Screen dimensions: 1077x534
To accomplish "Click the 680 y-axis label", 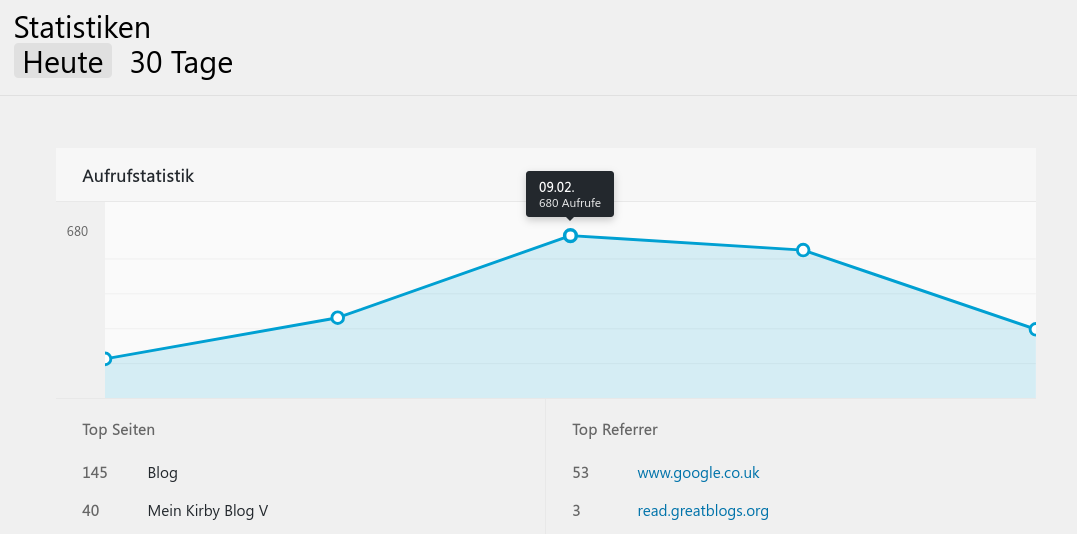I will (x=77, y=231).
